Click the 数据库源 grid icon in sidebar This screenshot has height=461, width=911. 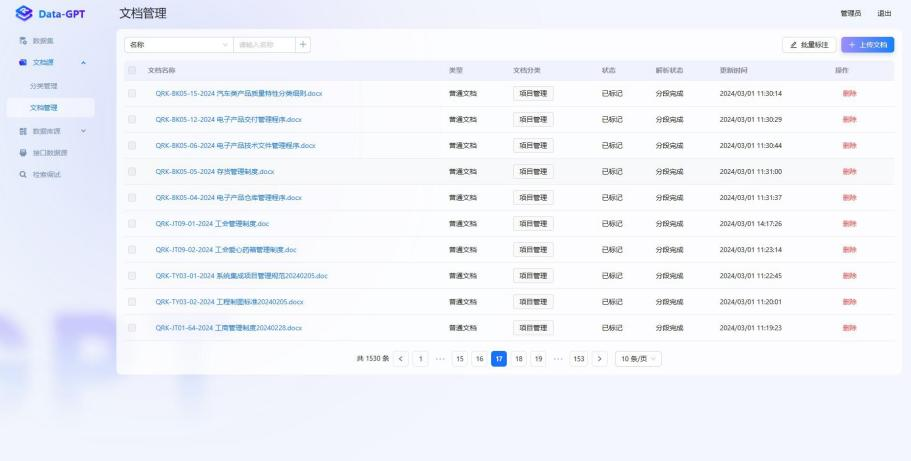23,131
